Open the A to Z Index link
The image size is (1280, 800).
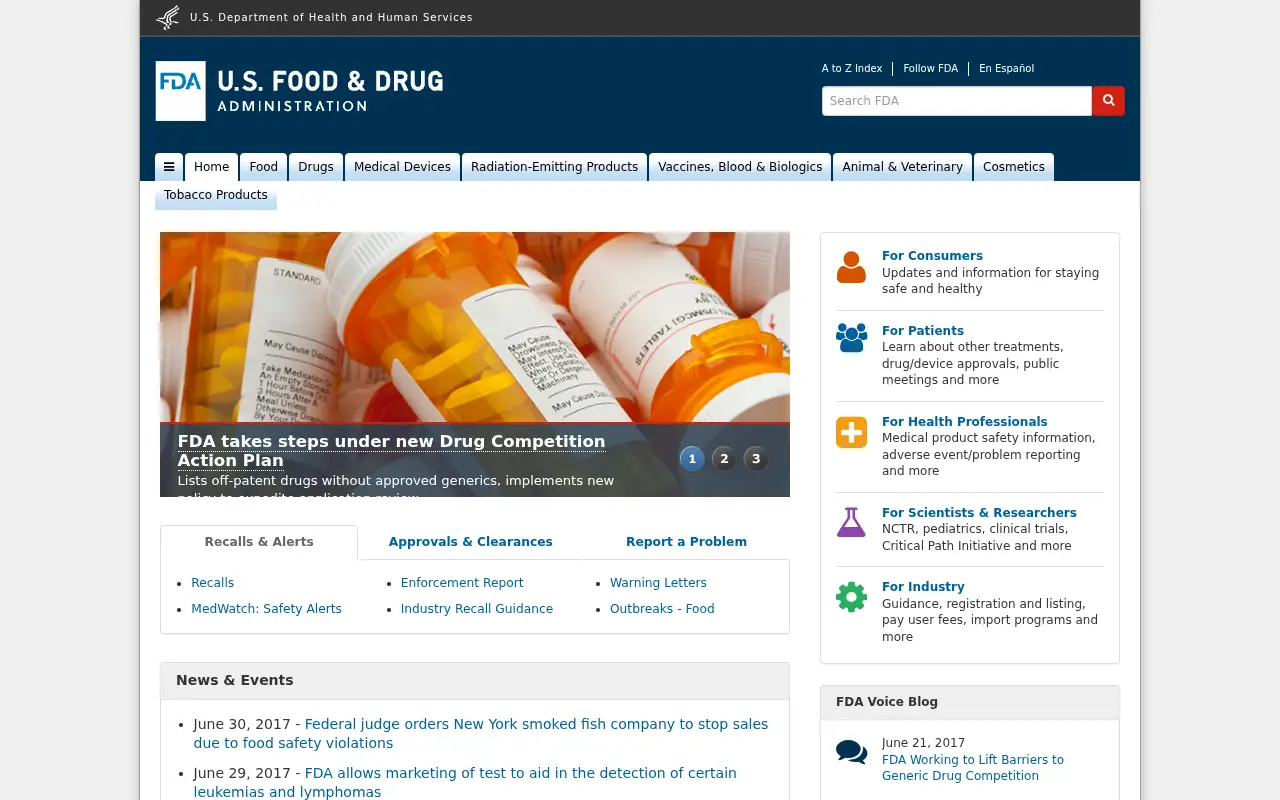[x=852, y=69]
